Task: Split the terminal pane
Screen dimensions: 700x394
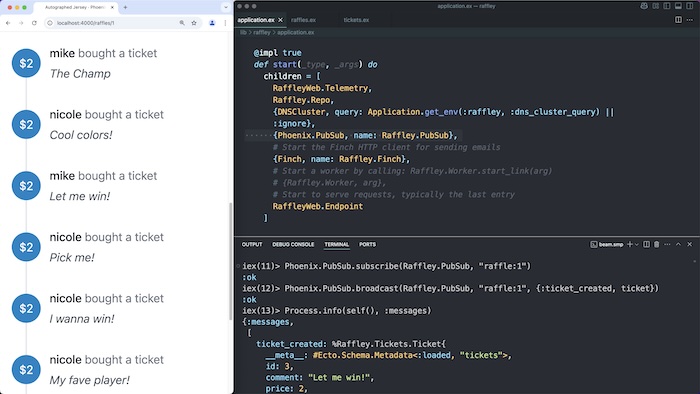Action: pos(646,245)
